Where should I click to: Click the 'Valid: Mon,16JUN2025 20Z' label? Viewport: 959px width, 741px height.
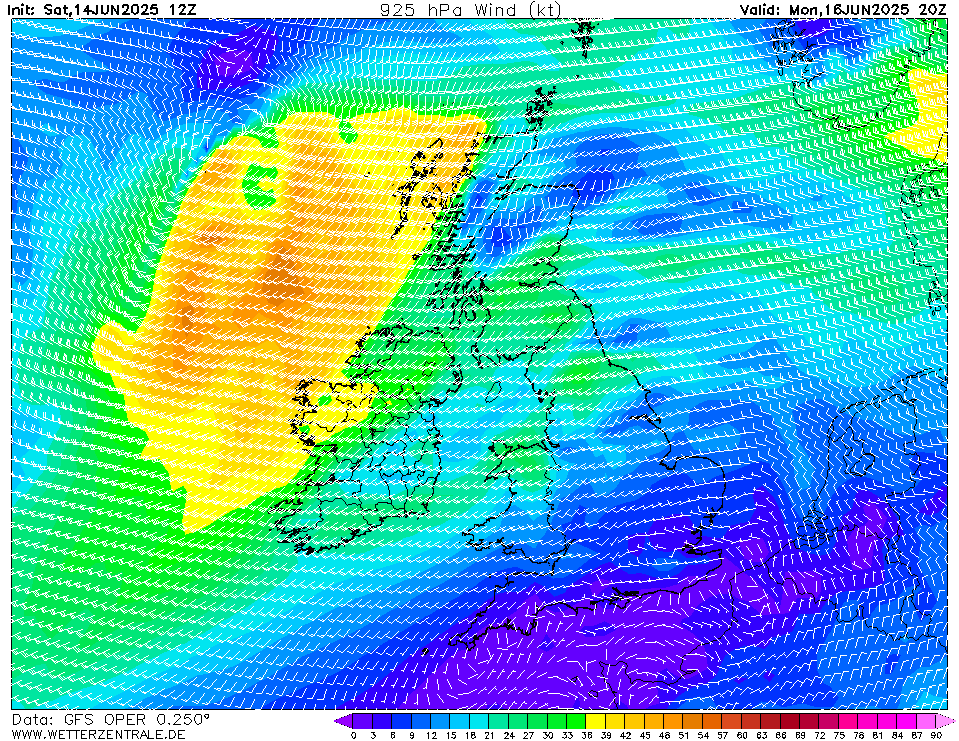(843, 9)
